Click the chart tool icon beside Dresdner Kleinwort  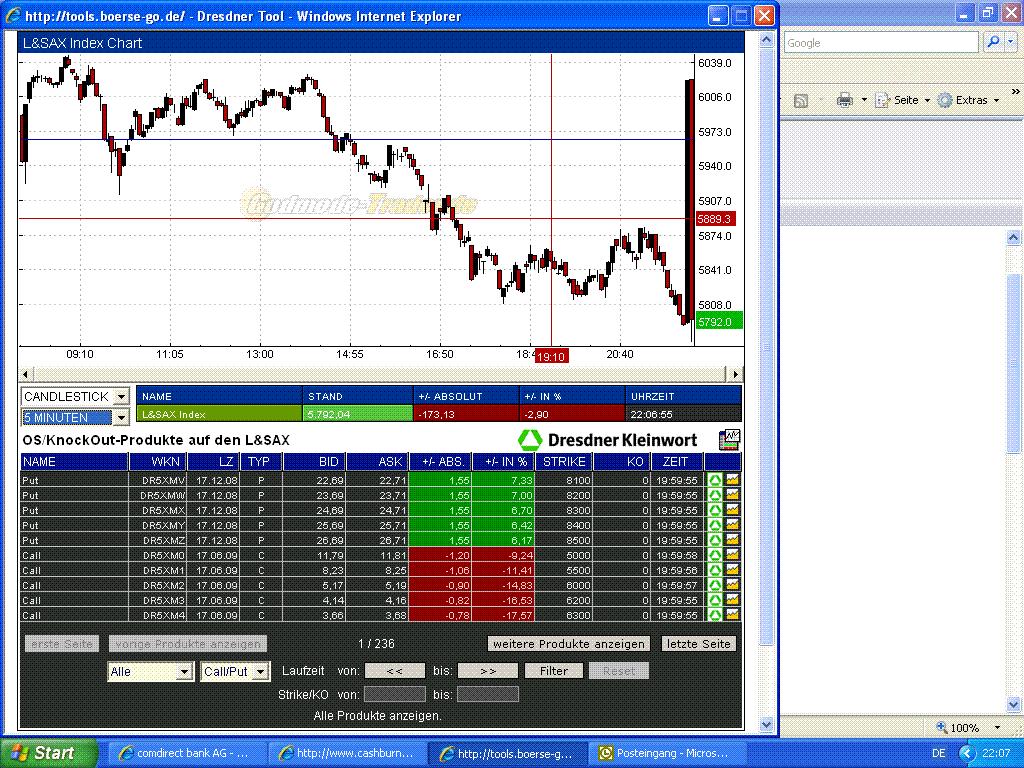tap(729, 440)
